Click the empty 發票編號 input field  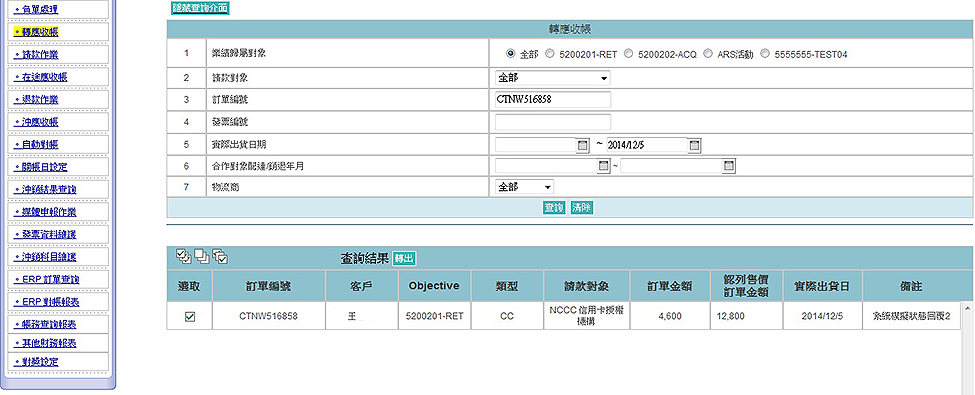click(x=553, y=122)
